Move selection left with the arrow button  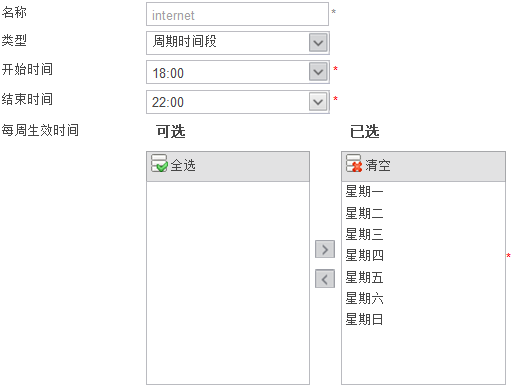(x=325, y=279)
